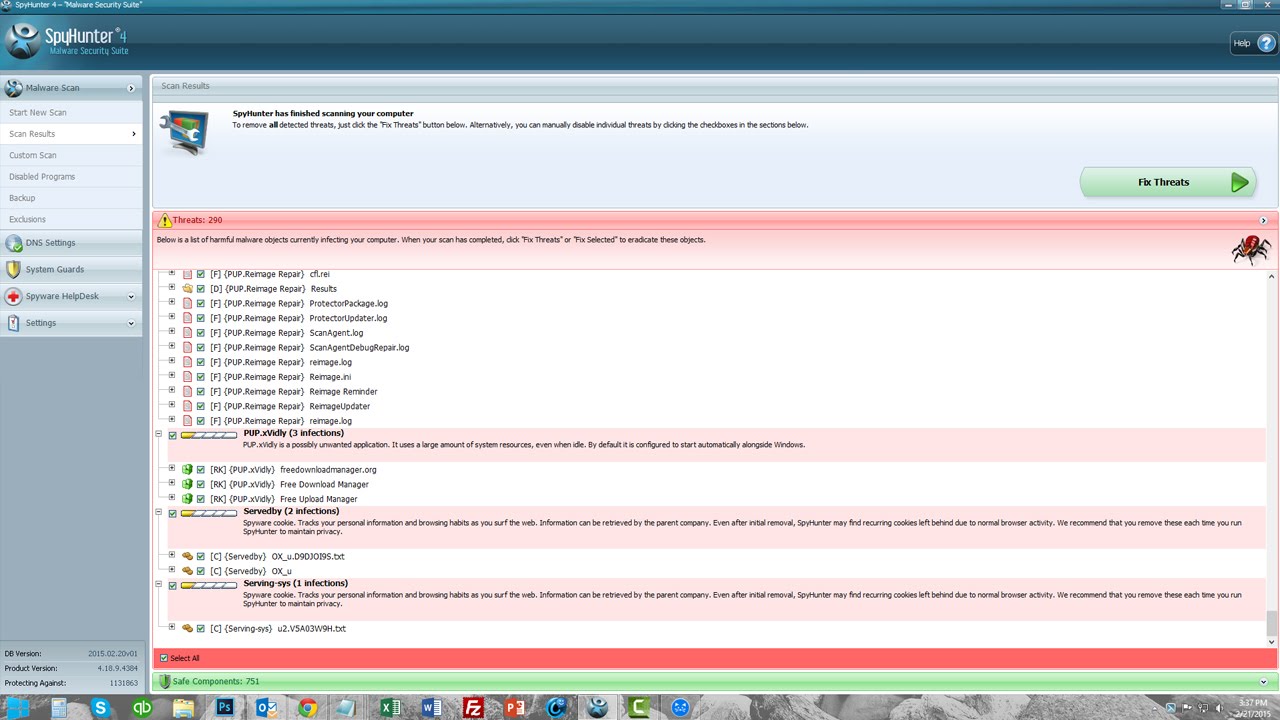Select Scan Results in sidebar
The image size is (1280, 720).
[71, 134]
